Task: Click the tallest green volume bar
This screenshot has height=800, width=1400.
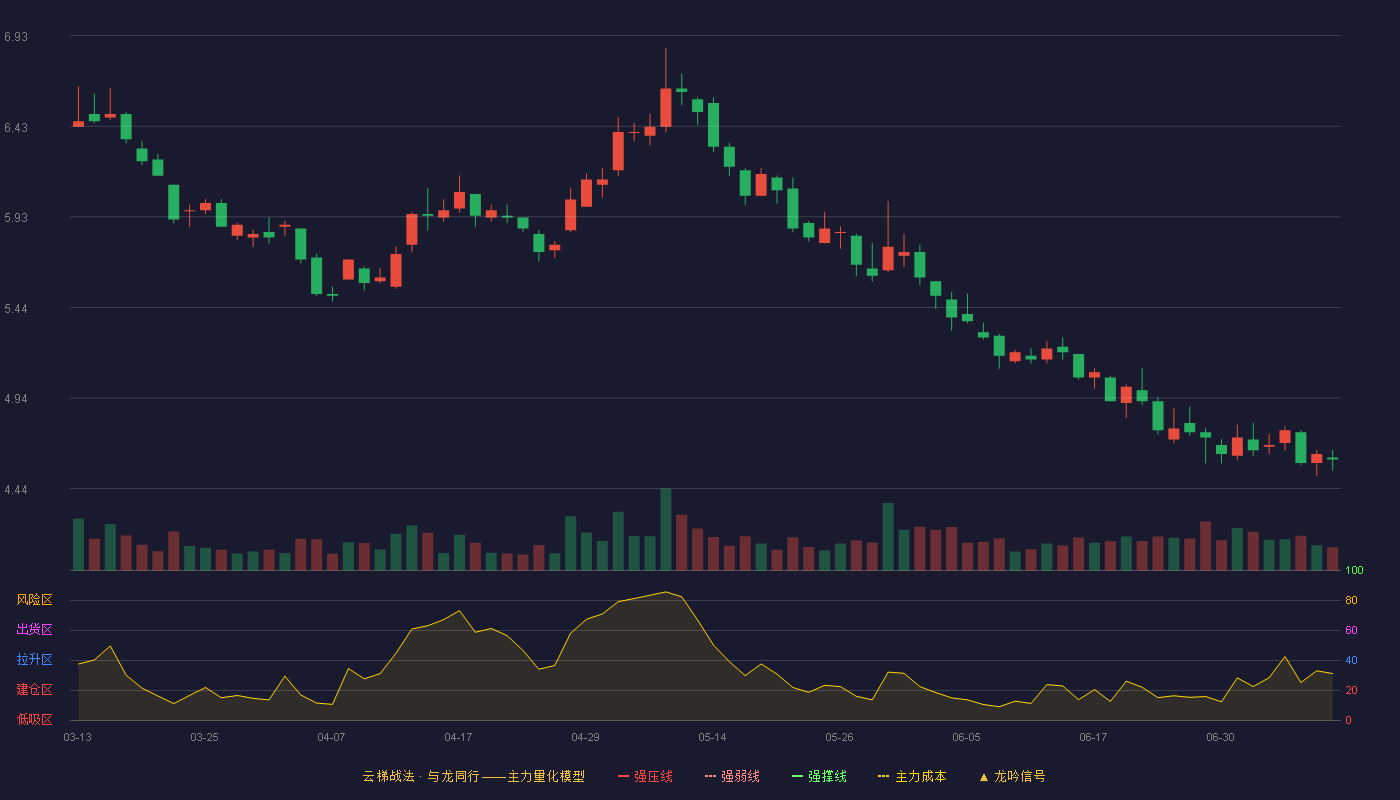Action: pyautogui.click(x=666, y=529)
